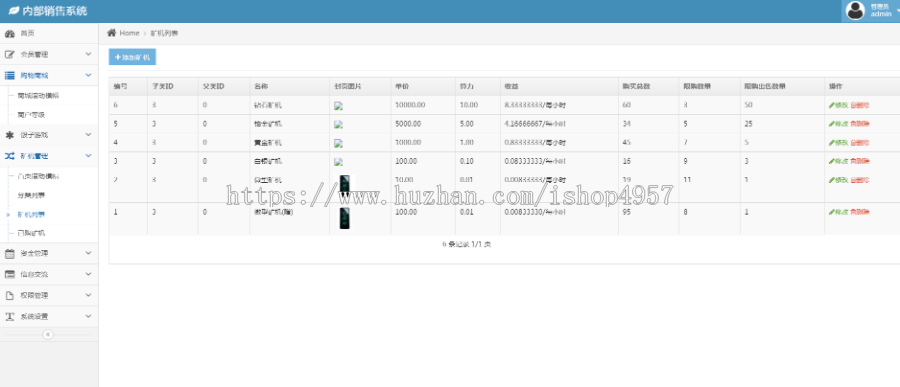The width and height of the screenshot is (900, 387).
Task: Delete the miner priced 5000.00
Action: pos(860,124)
